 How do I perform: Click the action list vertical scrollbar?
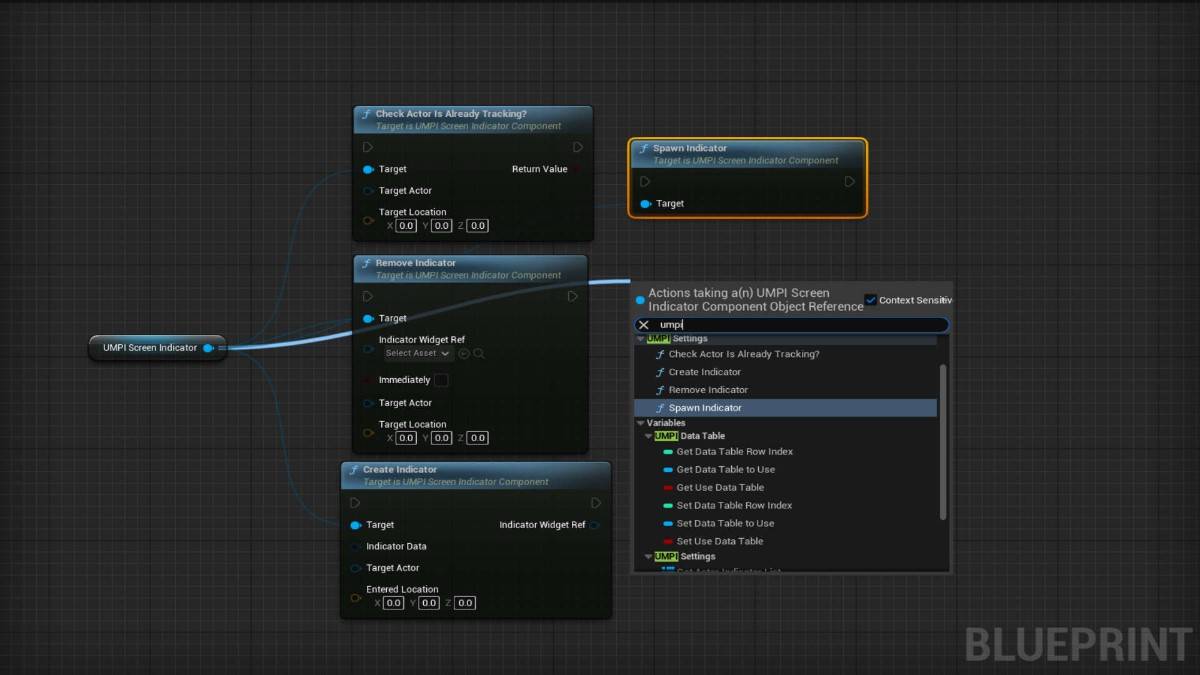tap(943, 442)
